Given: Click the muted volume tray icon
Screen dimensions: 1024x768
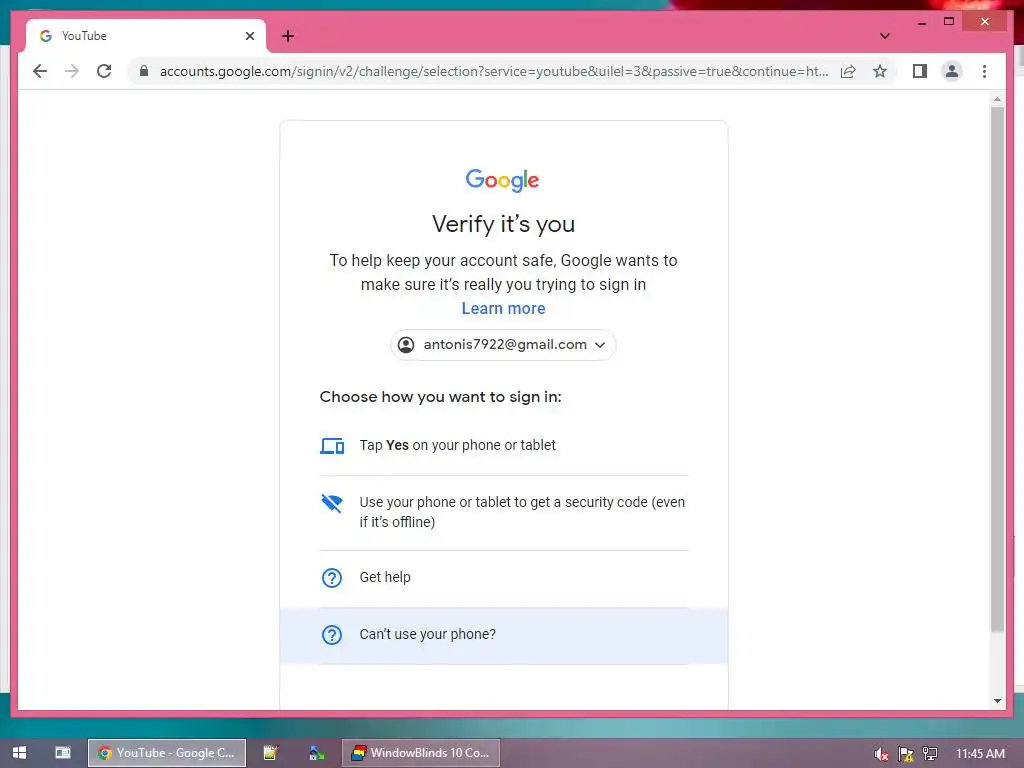Looking at the screenshot, I should 881,754.
